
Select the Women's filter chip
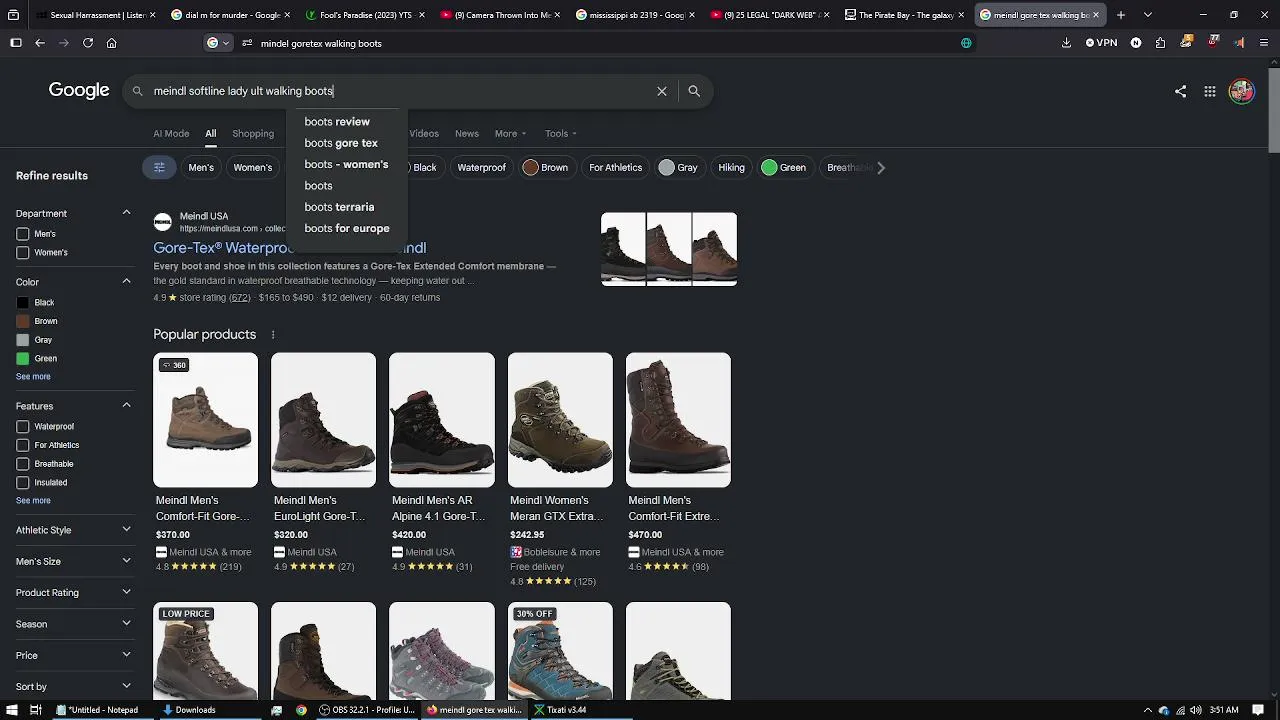click(x=253, y=168)
